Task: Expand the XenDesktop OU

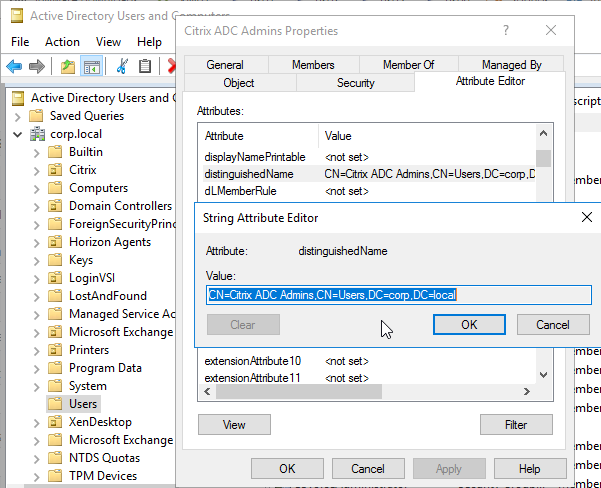Action: tap(36, 423)
